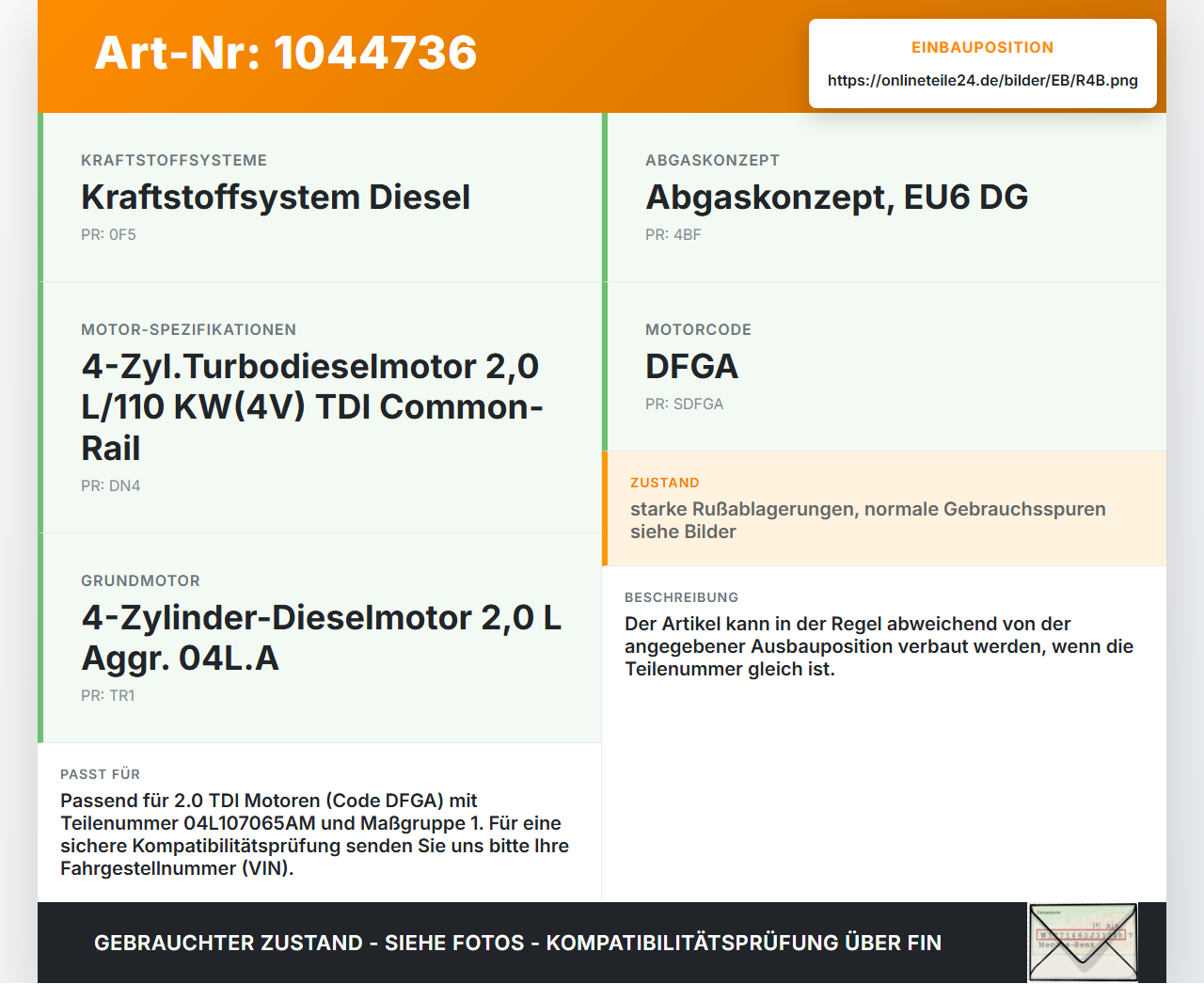The height and width of the screenshot is (984, 1204).
Task: Click the PR: 0F5 code
Action: [x=108, y=235]
